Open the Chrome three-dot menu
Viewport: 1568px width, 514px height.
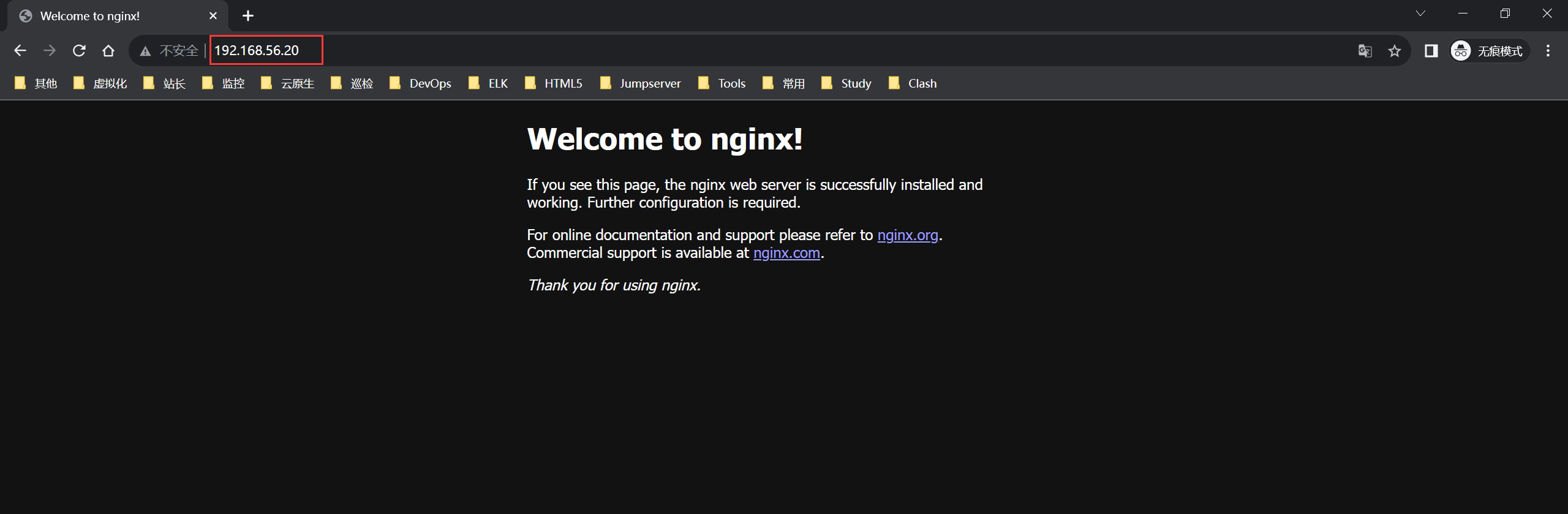1548,51
